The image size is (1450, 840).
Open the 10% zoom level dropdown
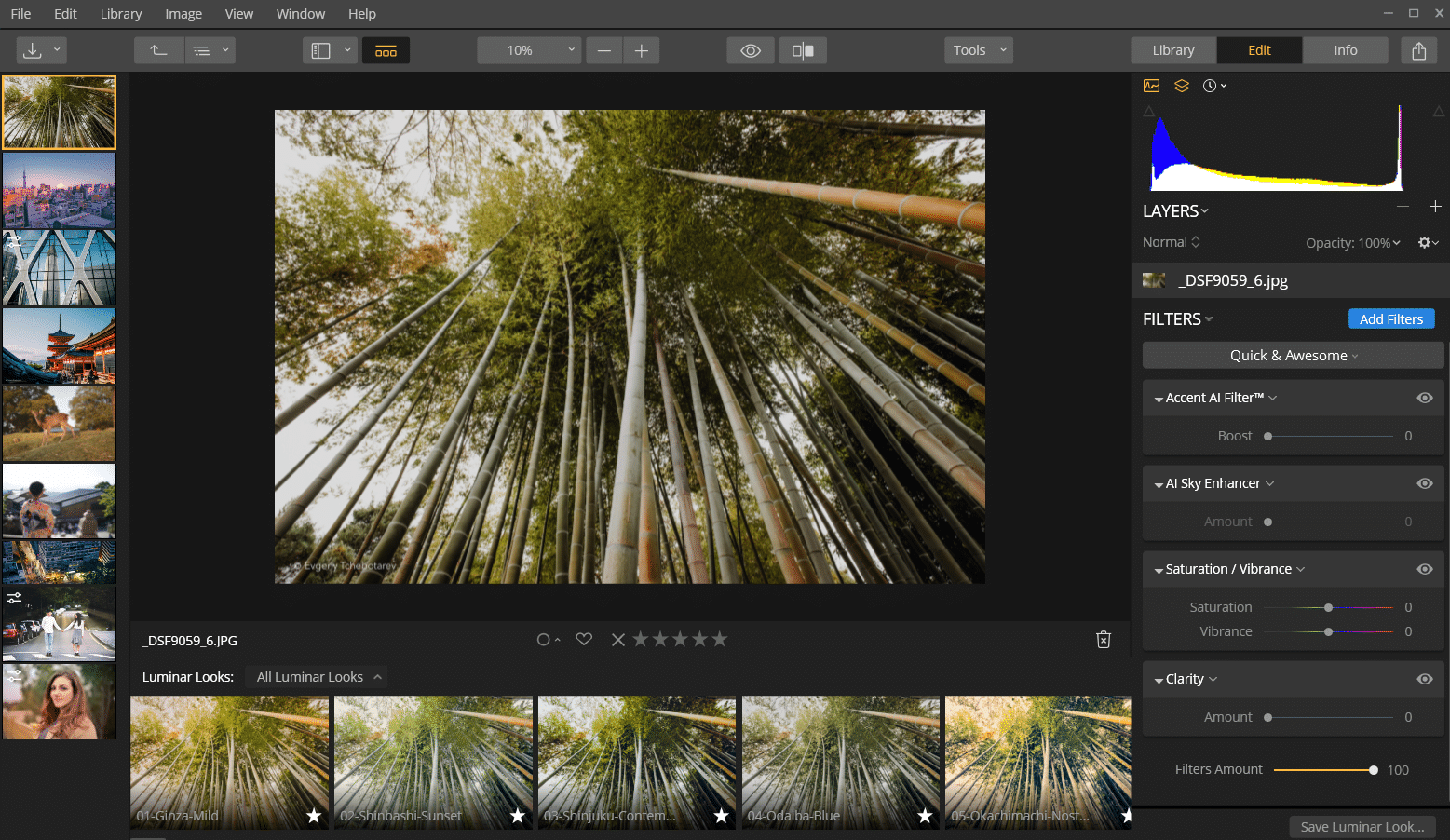528,50
